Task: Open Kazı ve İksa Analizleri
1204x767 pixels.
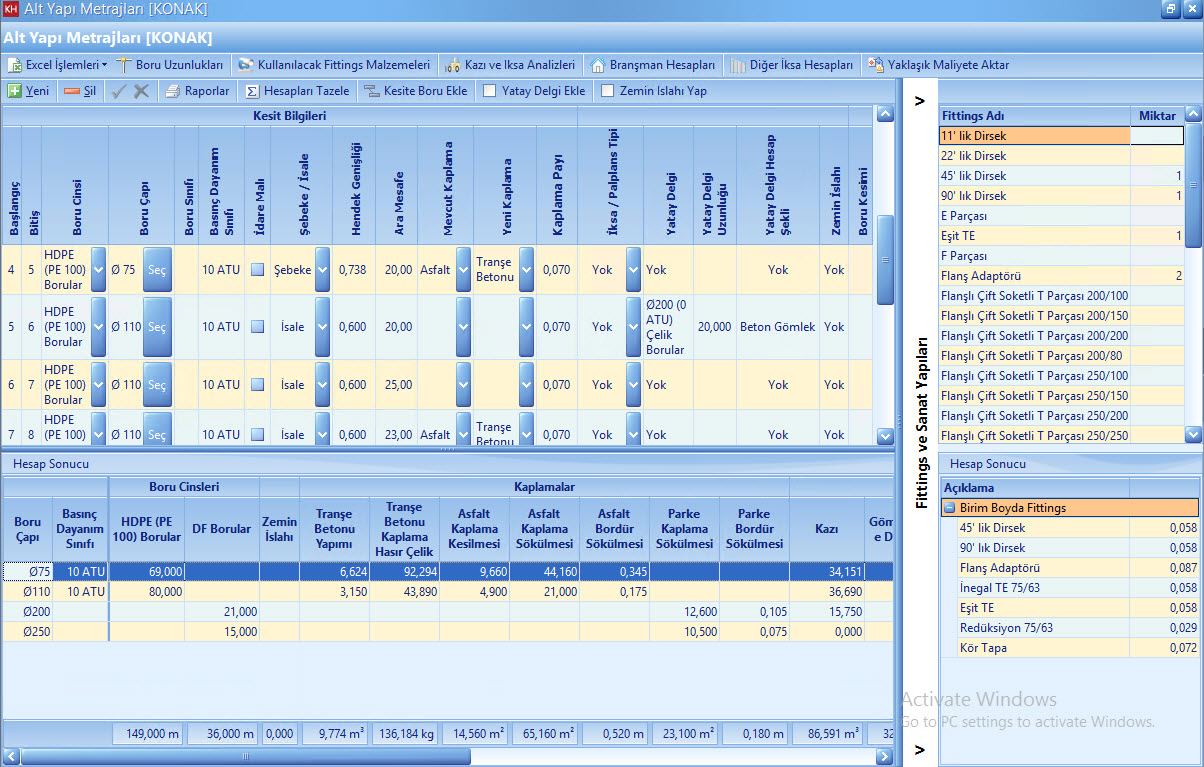Action: (510, 65)
